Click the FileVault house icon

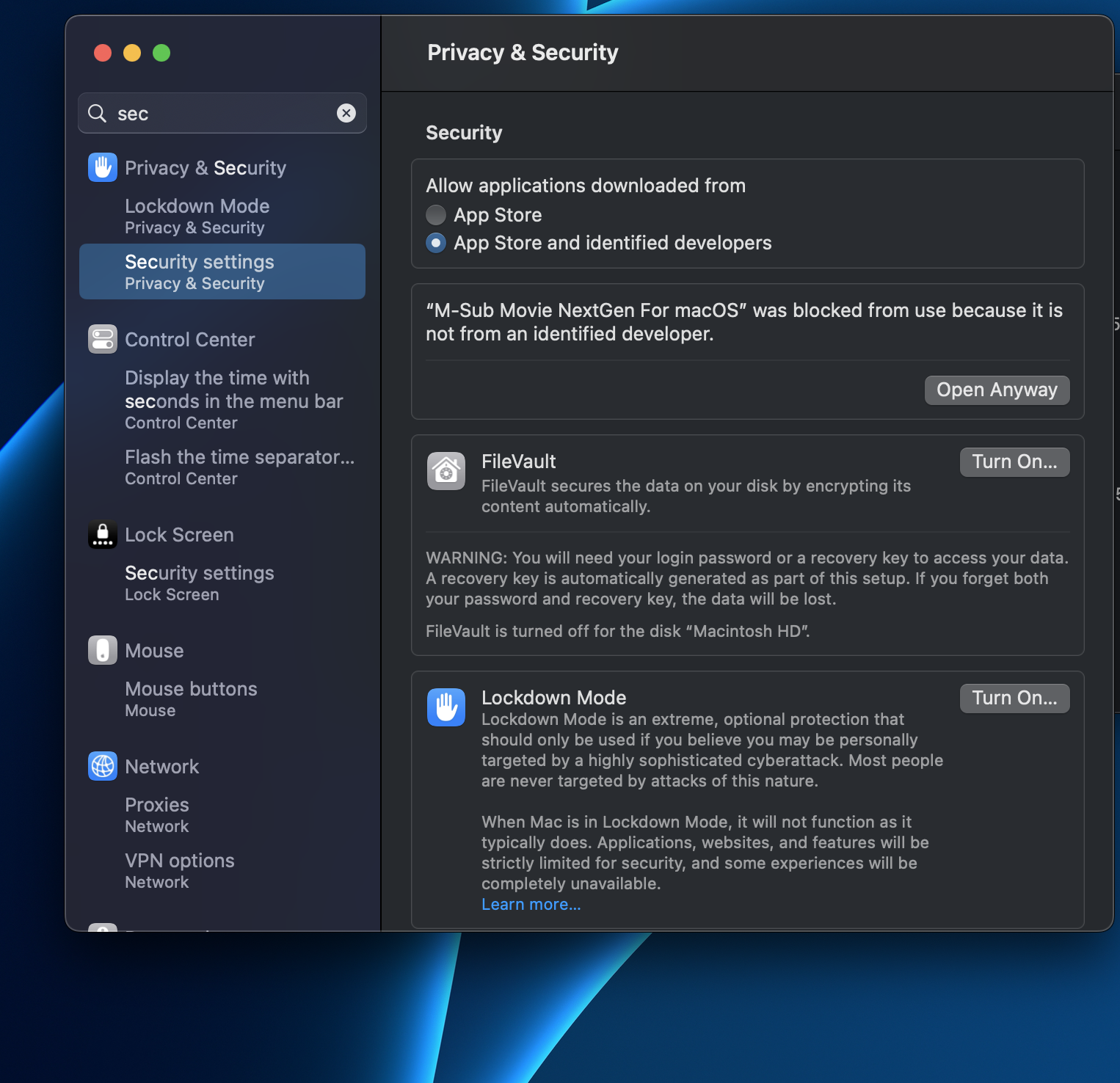pos(446,471)
